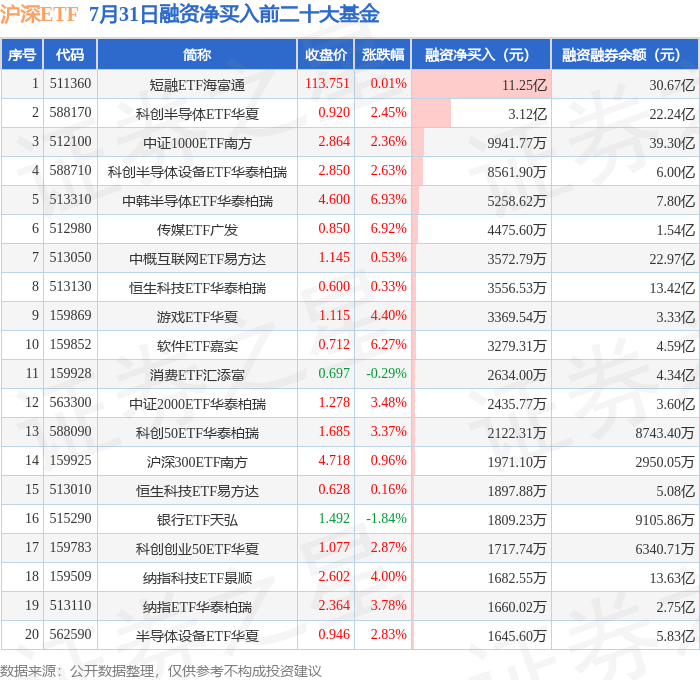This screenshot has width=700, height=680.
Task: Click the 代码 column header
Action: (x=70, y=54)
